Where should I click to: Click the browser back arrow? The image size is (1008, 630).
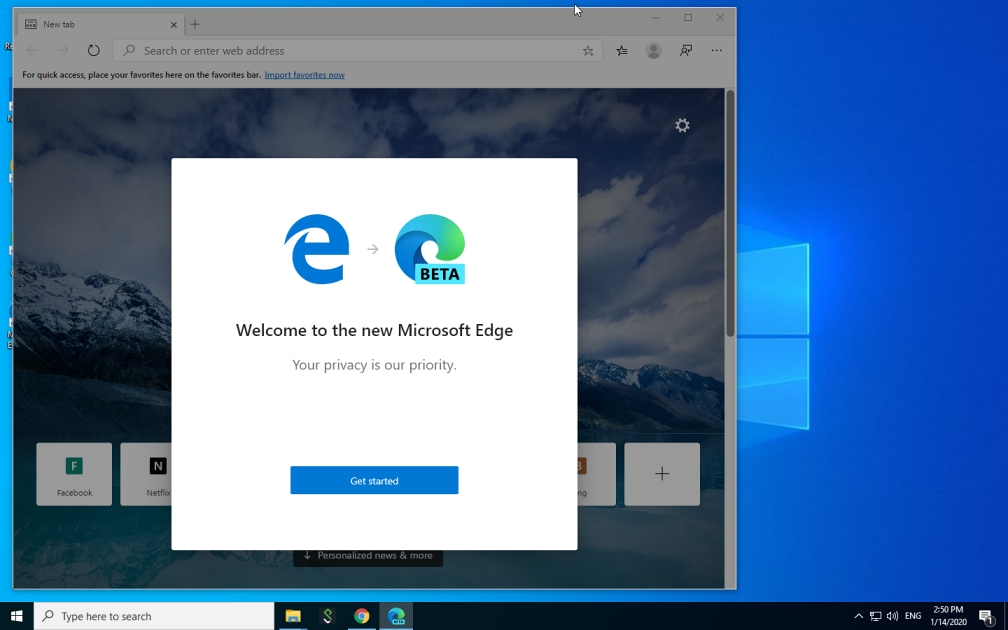point(32,50)
